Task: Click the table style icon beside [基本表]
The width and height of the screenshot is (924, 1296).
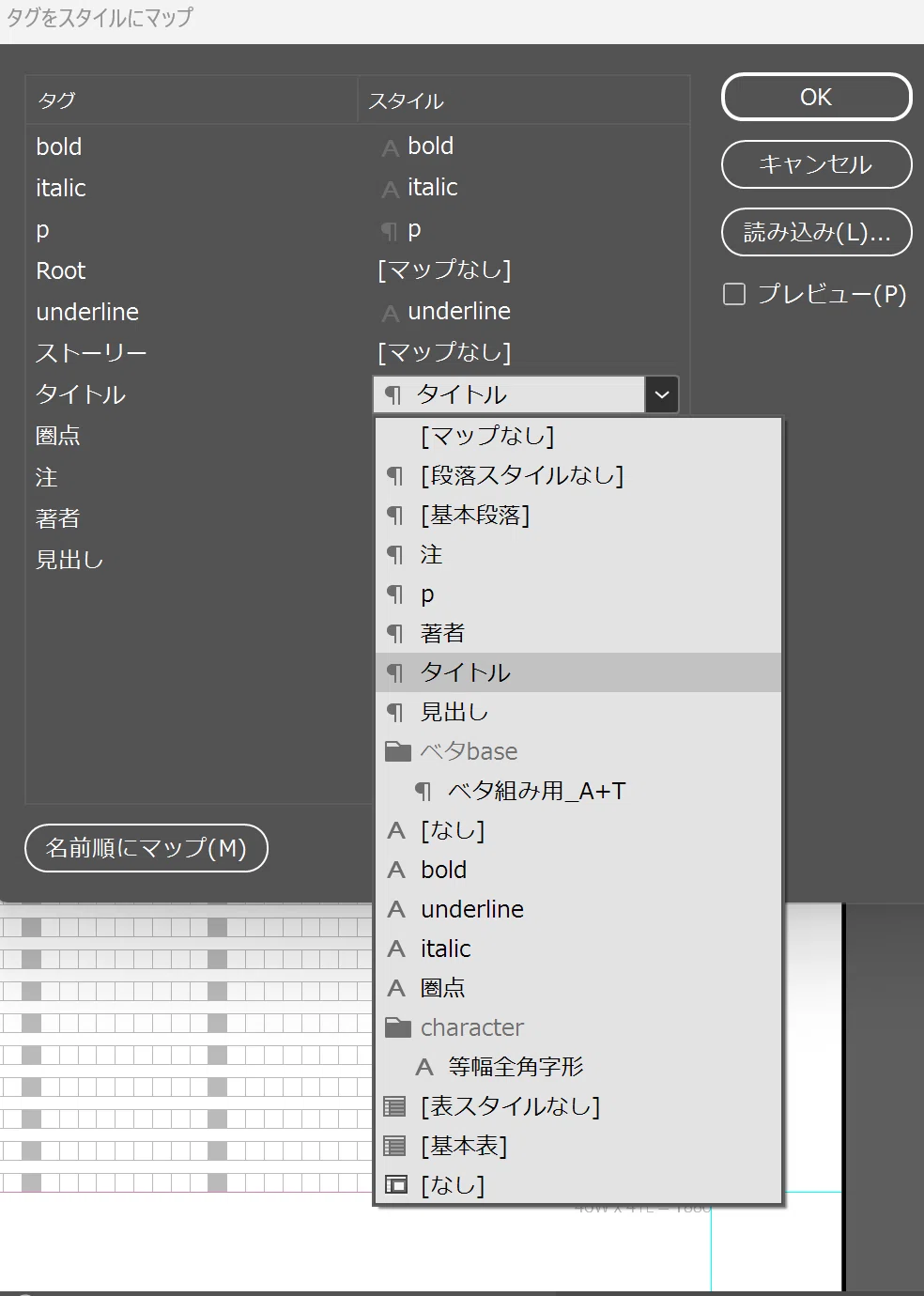Action: (x=395, y=1146)
